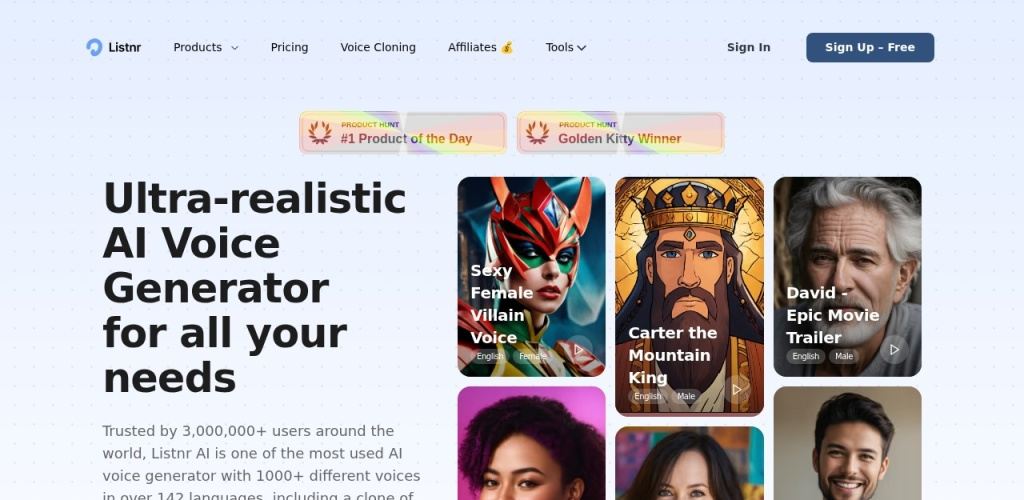The height and width of the screenshot is (500, 1024).
Task: Open the smiling dark-haired man voice card
Action: coord(848,443)
